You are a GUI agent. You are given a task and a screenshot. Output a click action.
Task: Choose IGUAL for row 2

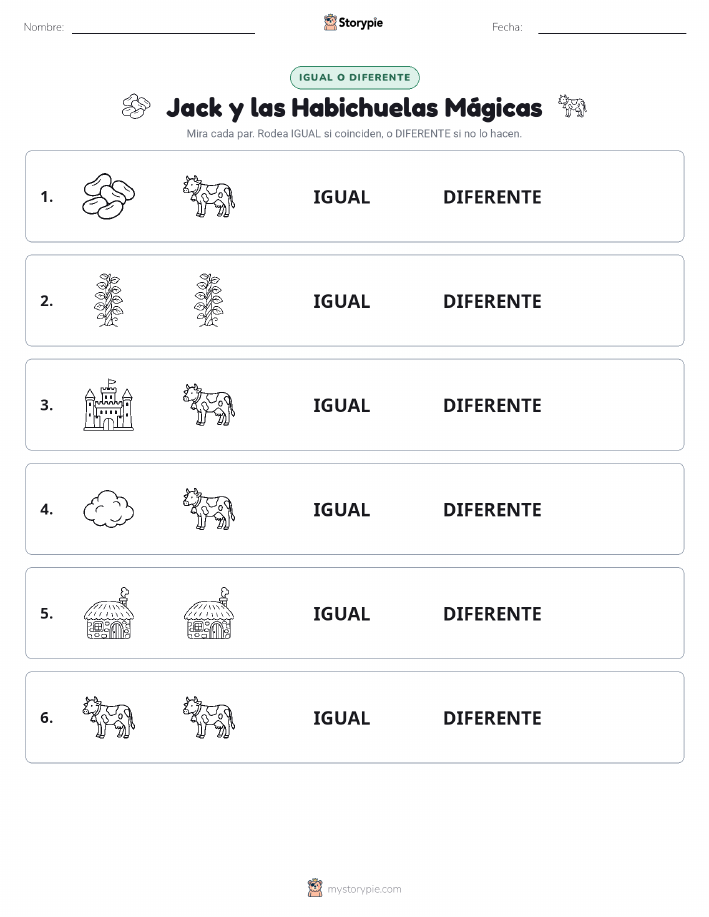[x=342, y=301]
